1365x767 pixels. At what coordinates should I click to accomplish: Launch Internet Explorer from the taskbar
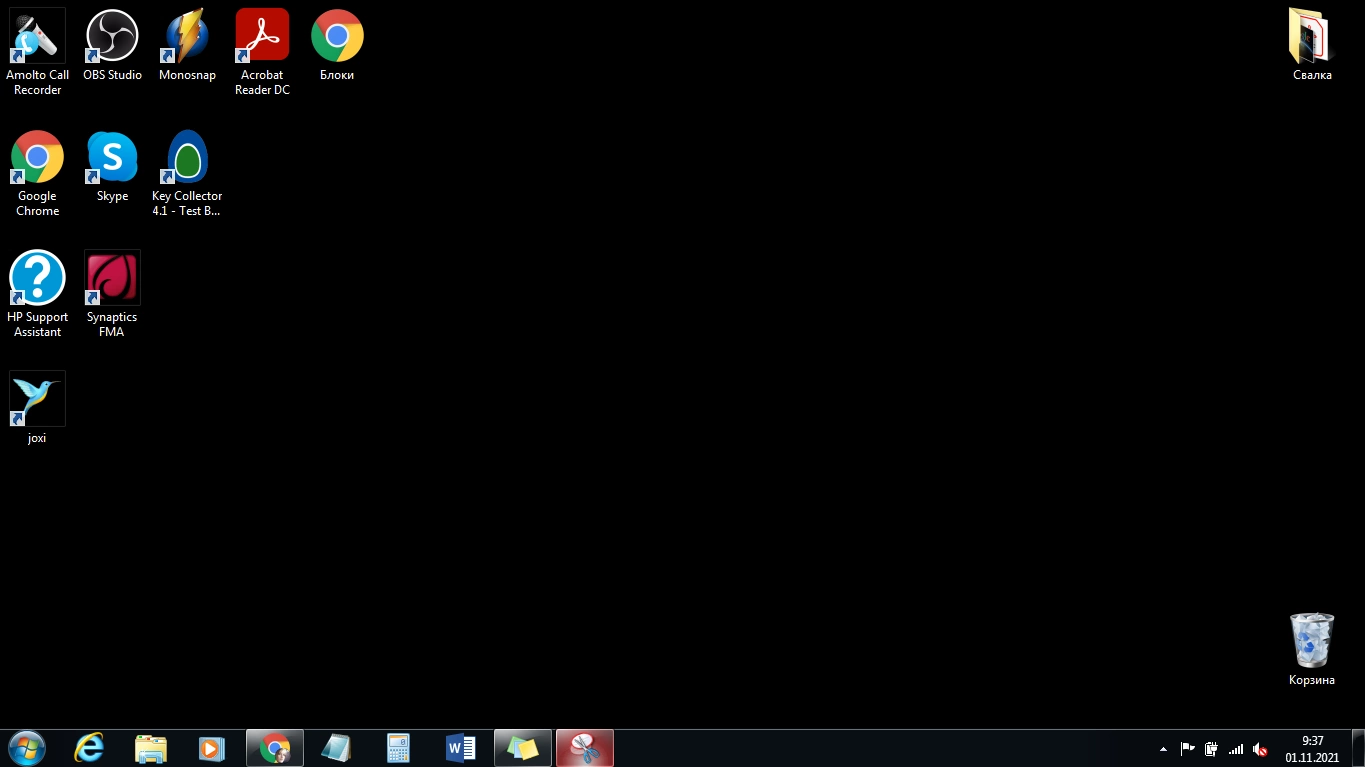pos(89,748)
